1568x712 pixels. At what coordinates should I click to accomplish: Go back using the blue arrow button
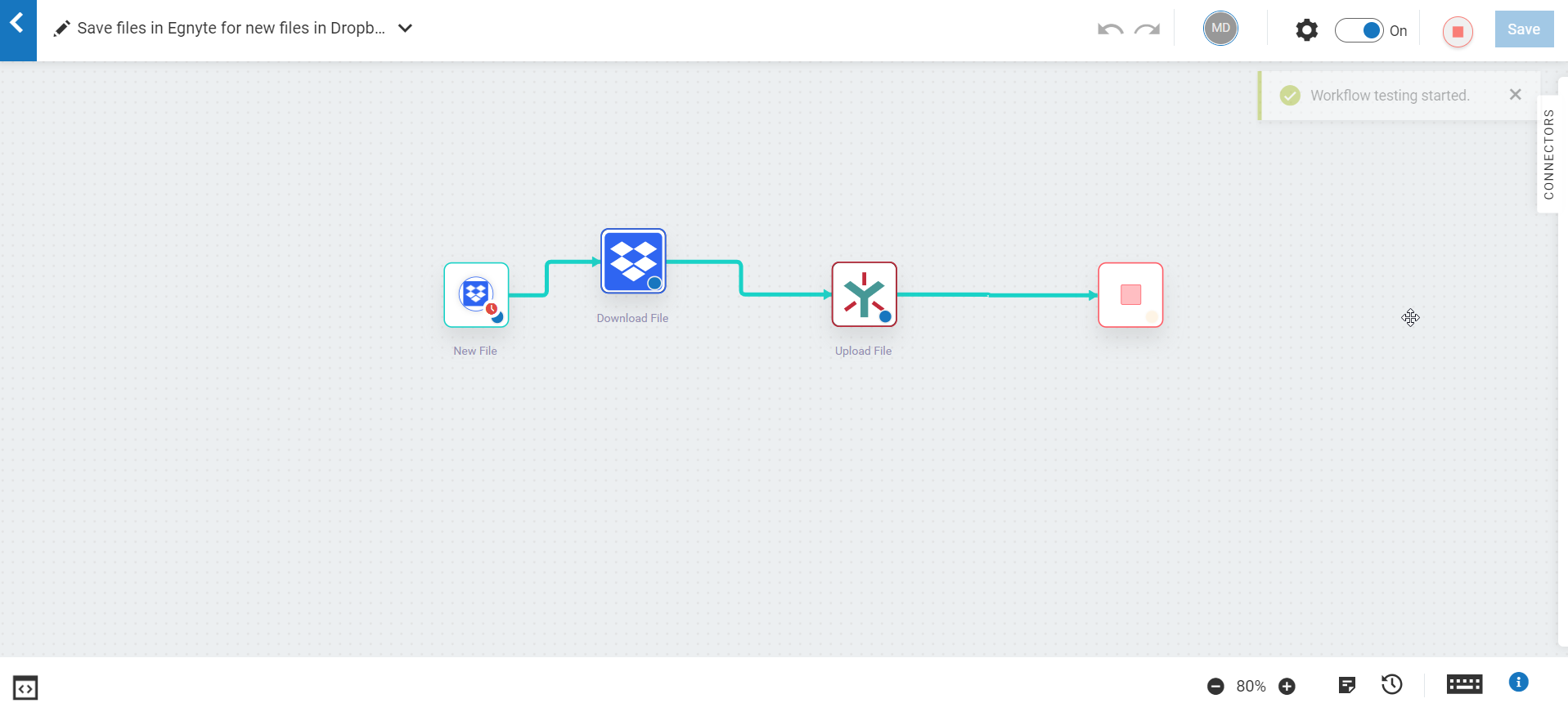click(x=18, y=29)
